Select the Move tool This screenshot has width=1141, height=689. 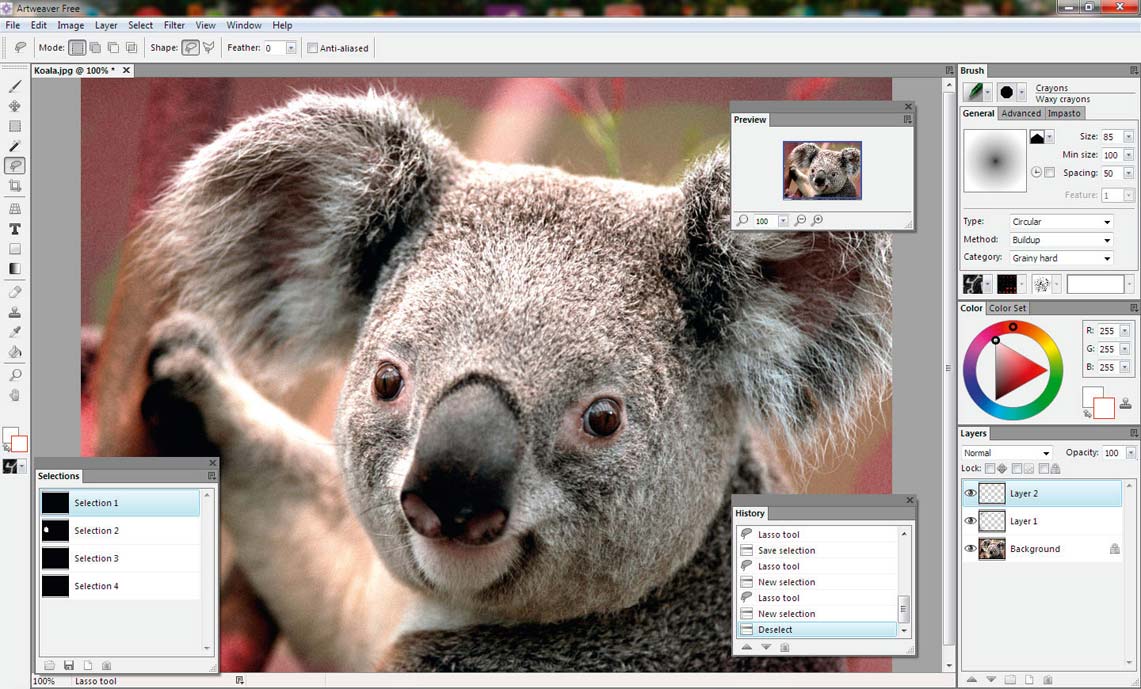(x=15, y=106)
